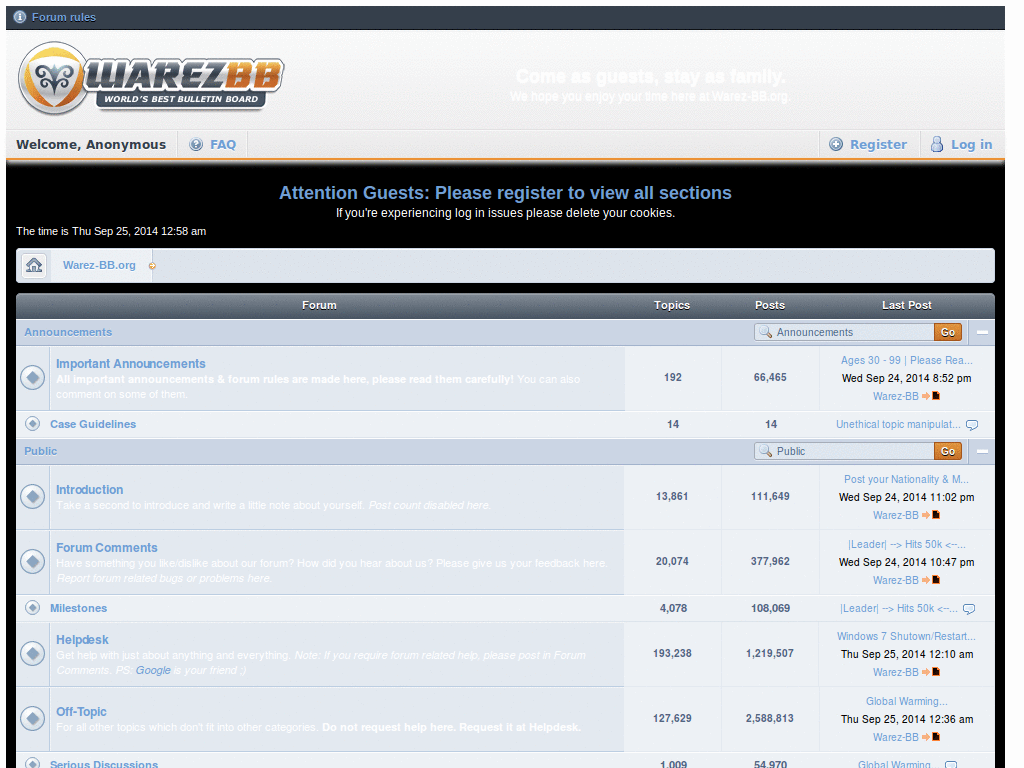Image resolution: width=1024 pixels, height=768 pixels.
Task: Click the Last Post column header
Action: tap(906, 305)
